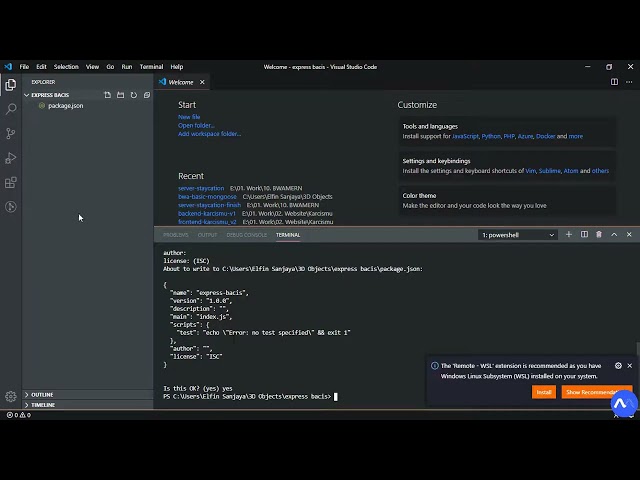Open the Source Control view
Image resolution: width=640 pixels, height=480 pixels.
tap(11, 133)
